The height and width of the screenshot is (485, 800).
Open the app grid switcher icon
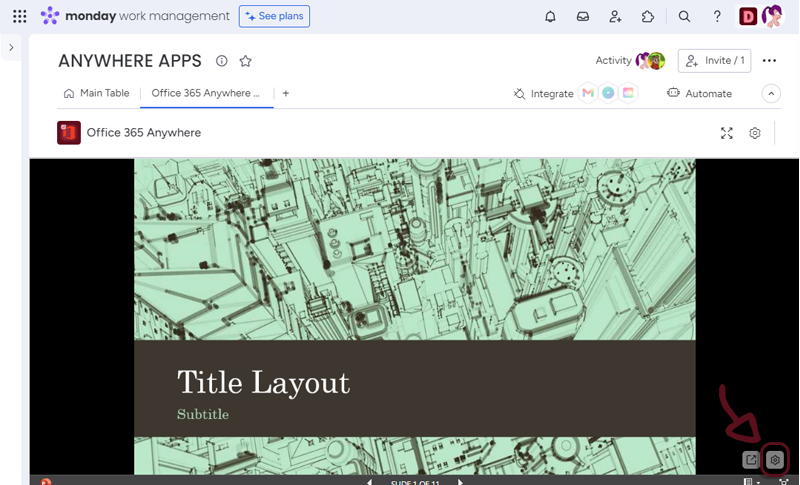tap(20, 16)
